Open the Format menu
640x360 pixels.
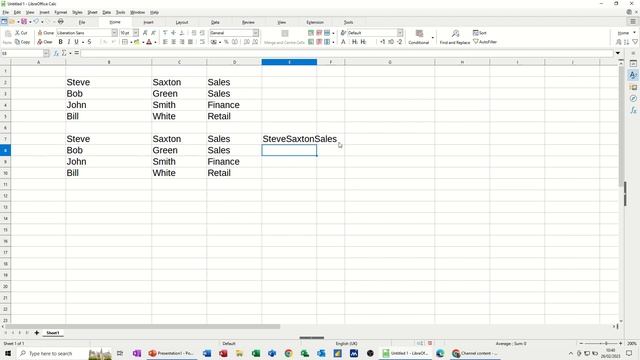61,12
